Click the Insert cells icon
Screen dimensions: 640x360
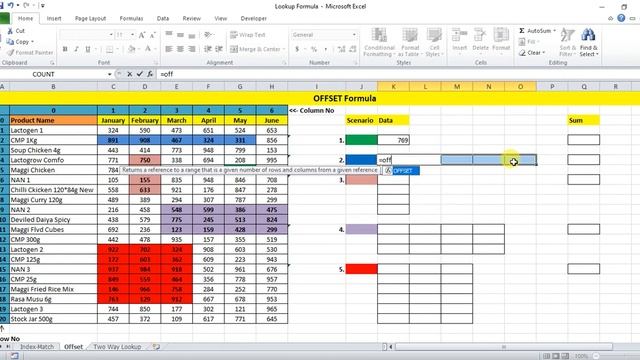[x=460, y=36]
